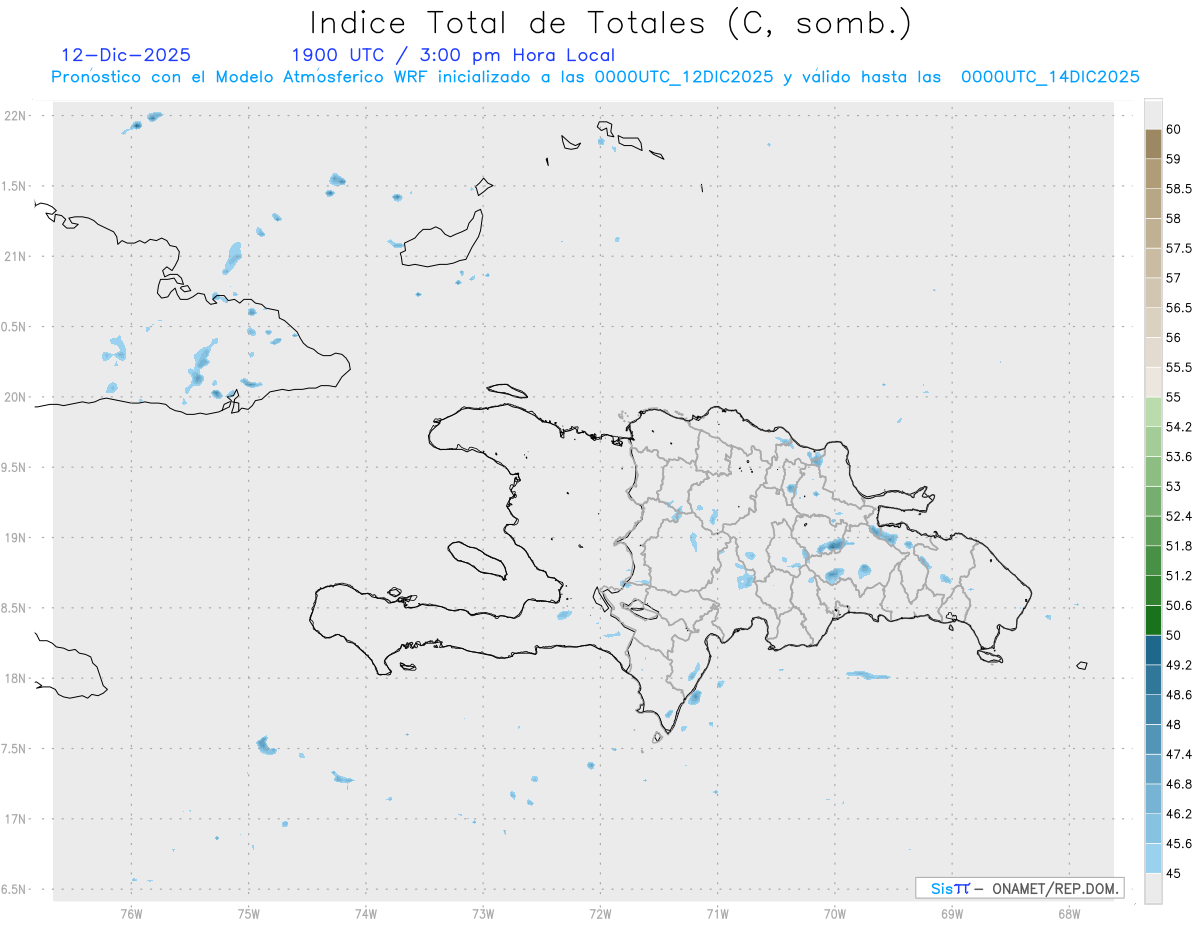1200x927 pixels.
Task: Click the '9.5N' latitude tick label
Action: [15, 468]
